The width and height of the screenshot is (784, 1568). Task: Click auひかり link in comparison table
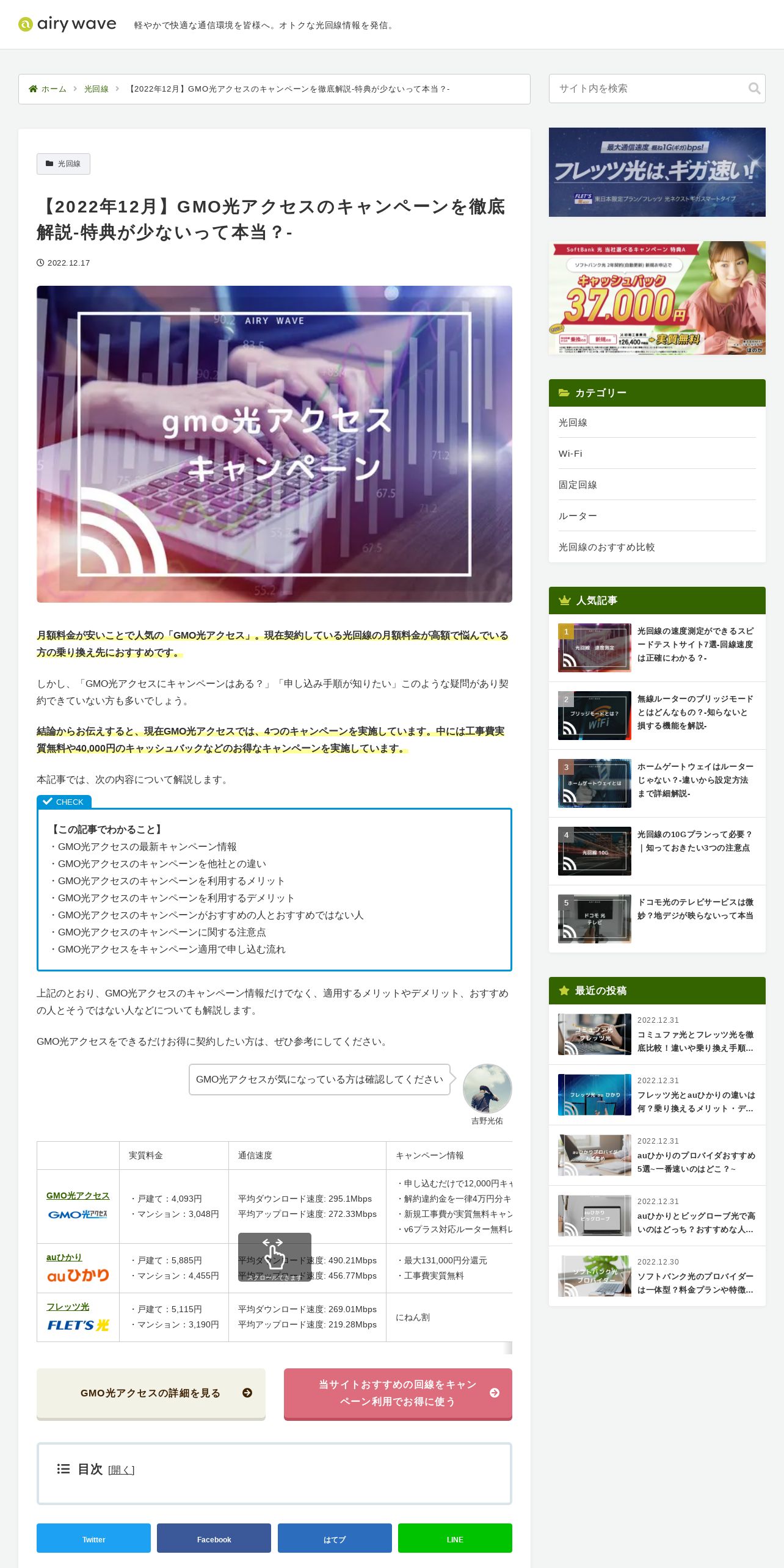pyautogui.click(x=64, y=1258)
